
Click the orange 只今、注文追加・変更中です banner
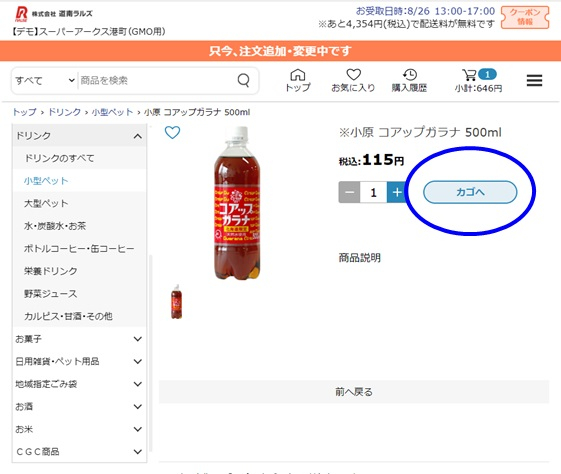280,51
